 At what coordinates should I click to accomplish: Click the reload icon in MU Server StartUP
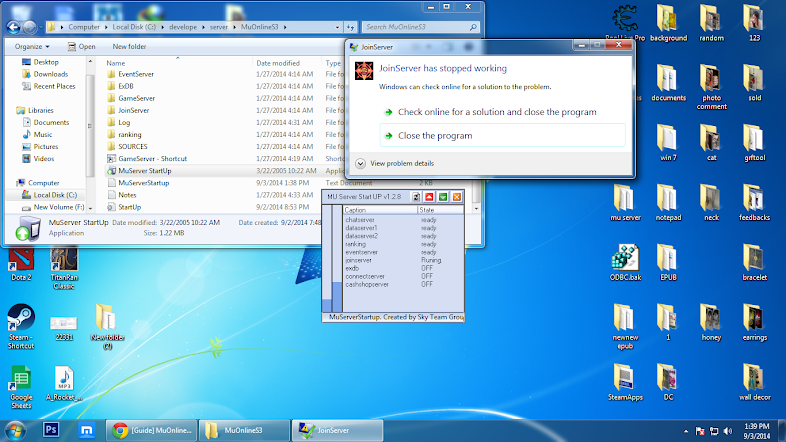(416, 197)
